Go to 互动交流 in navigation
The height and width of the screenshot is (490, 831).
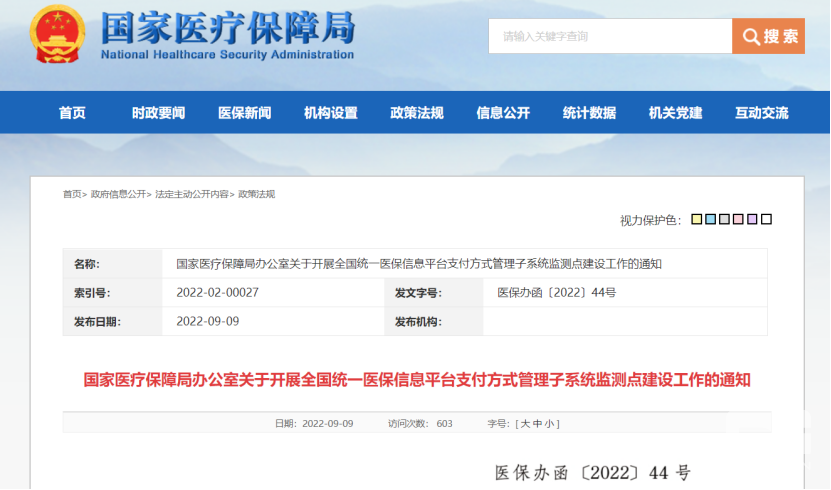click(x=762, y=113)
